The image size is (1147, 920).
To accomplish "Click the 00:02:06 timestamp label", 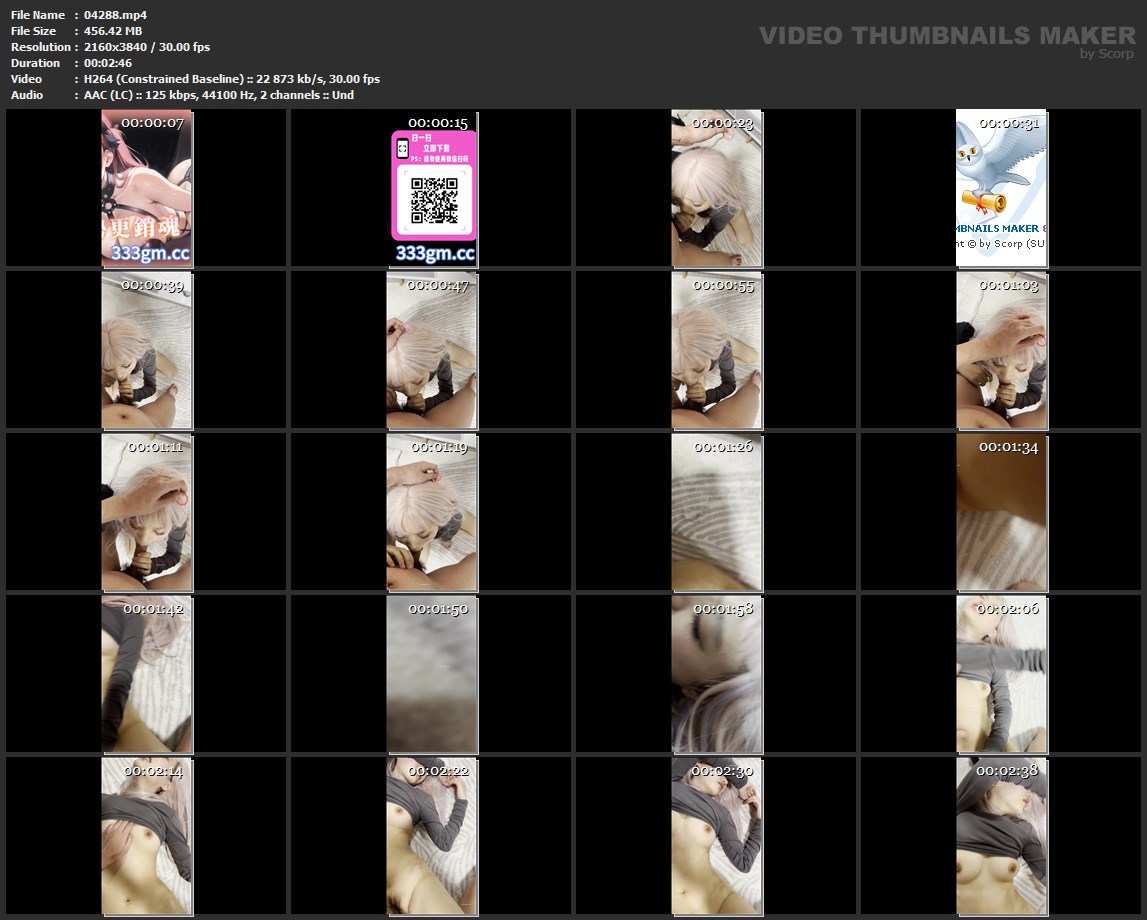I will 1007,609.
